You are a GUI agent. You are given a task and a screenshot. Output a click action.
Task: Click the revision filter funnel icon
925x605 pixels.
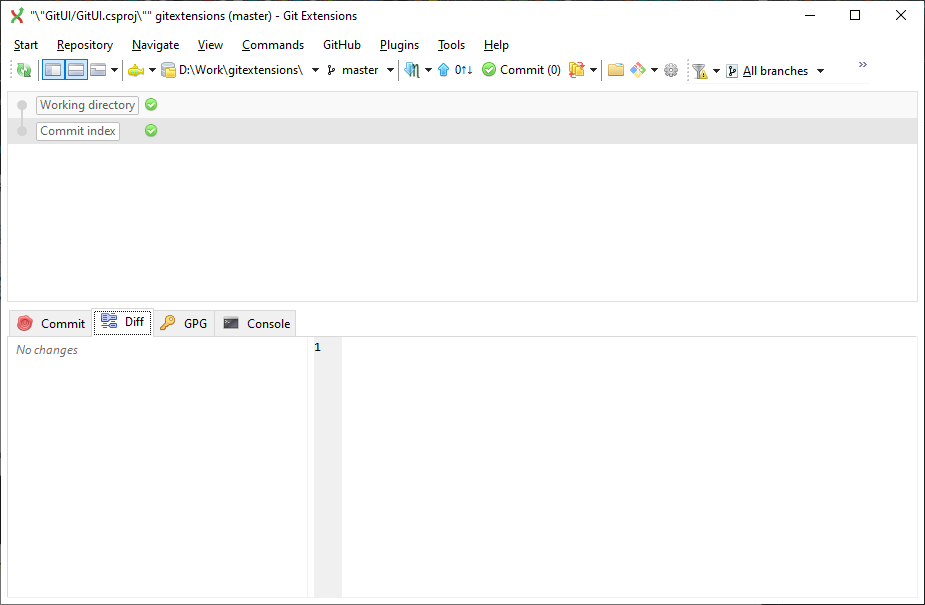pyautogui.click(x=700, y=70)
